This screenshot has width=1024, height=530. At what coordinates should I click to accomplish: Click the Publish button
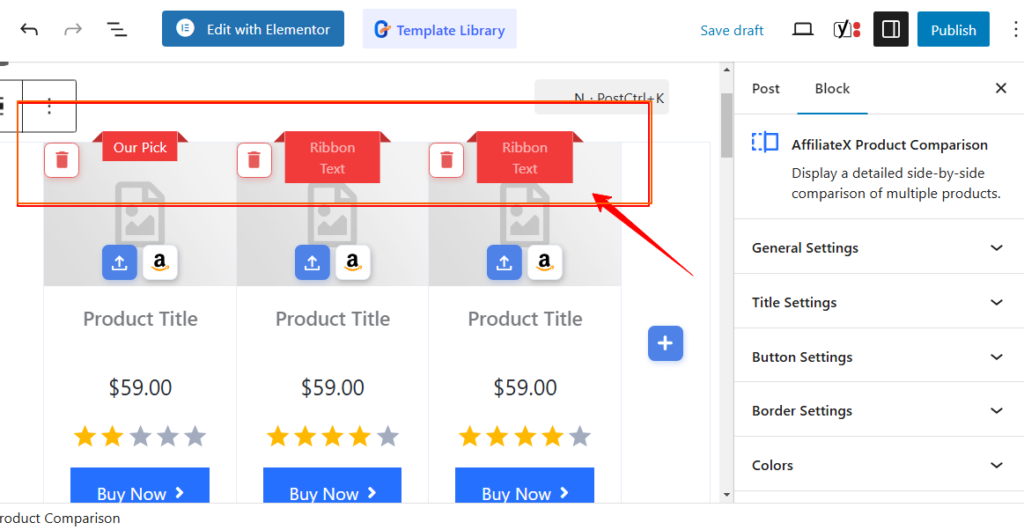953,29
